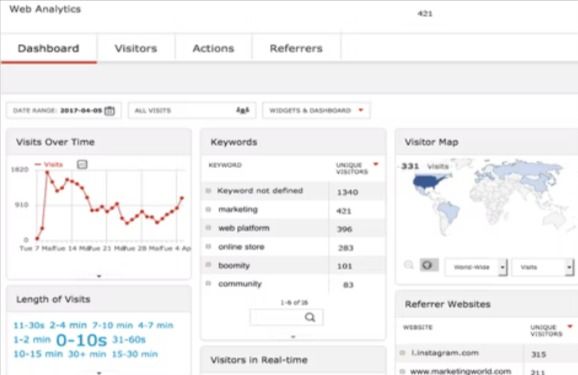Select the 10-15 min visit length tag
The width and height of the screenshot is (578, 375).
38,354
